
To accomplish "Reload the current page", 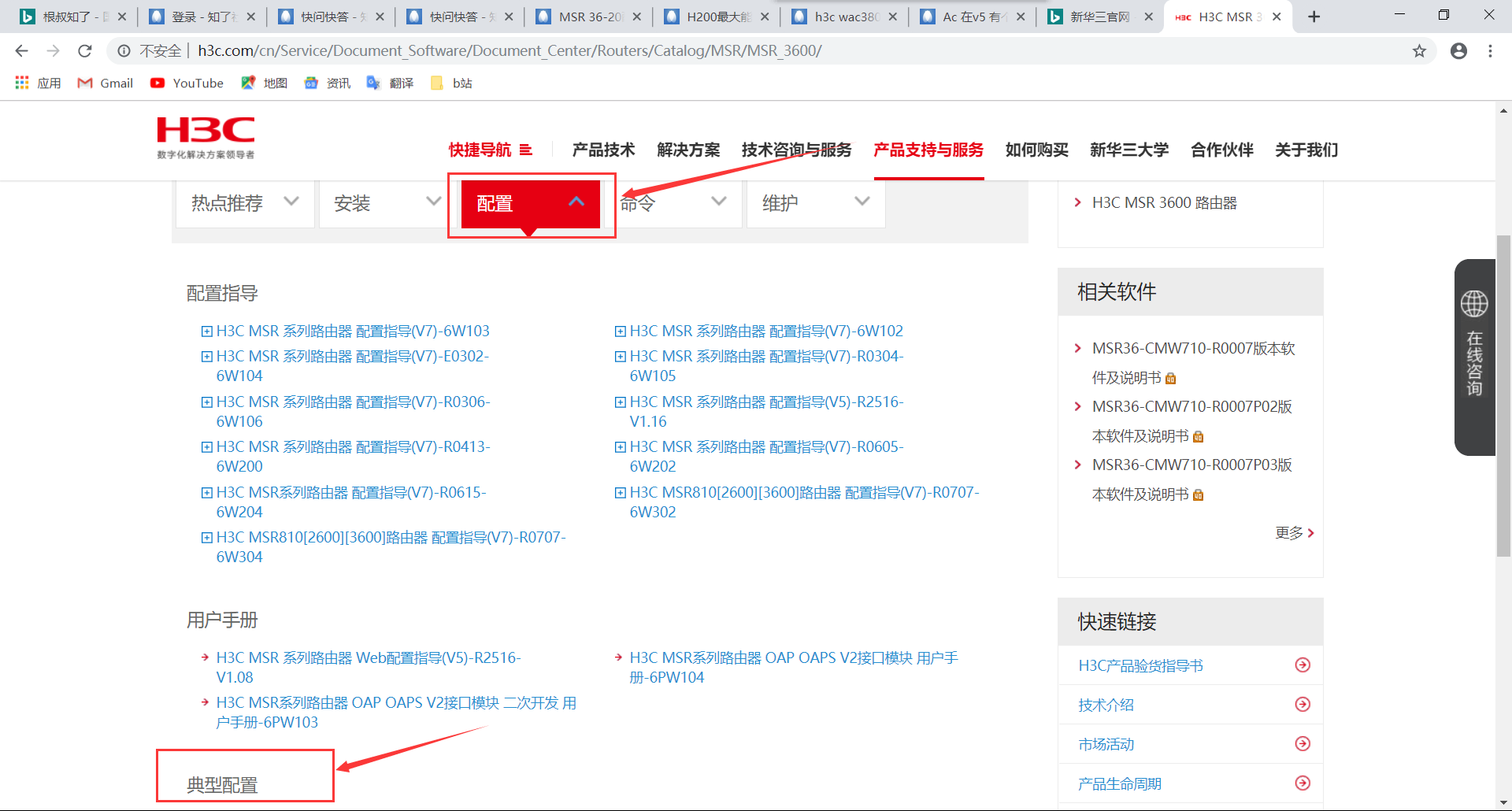I will (x=85, y=51).
